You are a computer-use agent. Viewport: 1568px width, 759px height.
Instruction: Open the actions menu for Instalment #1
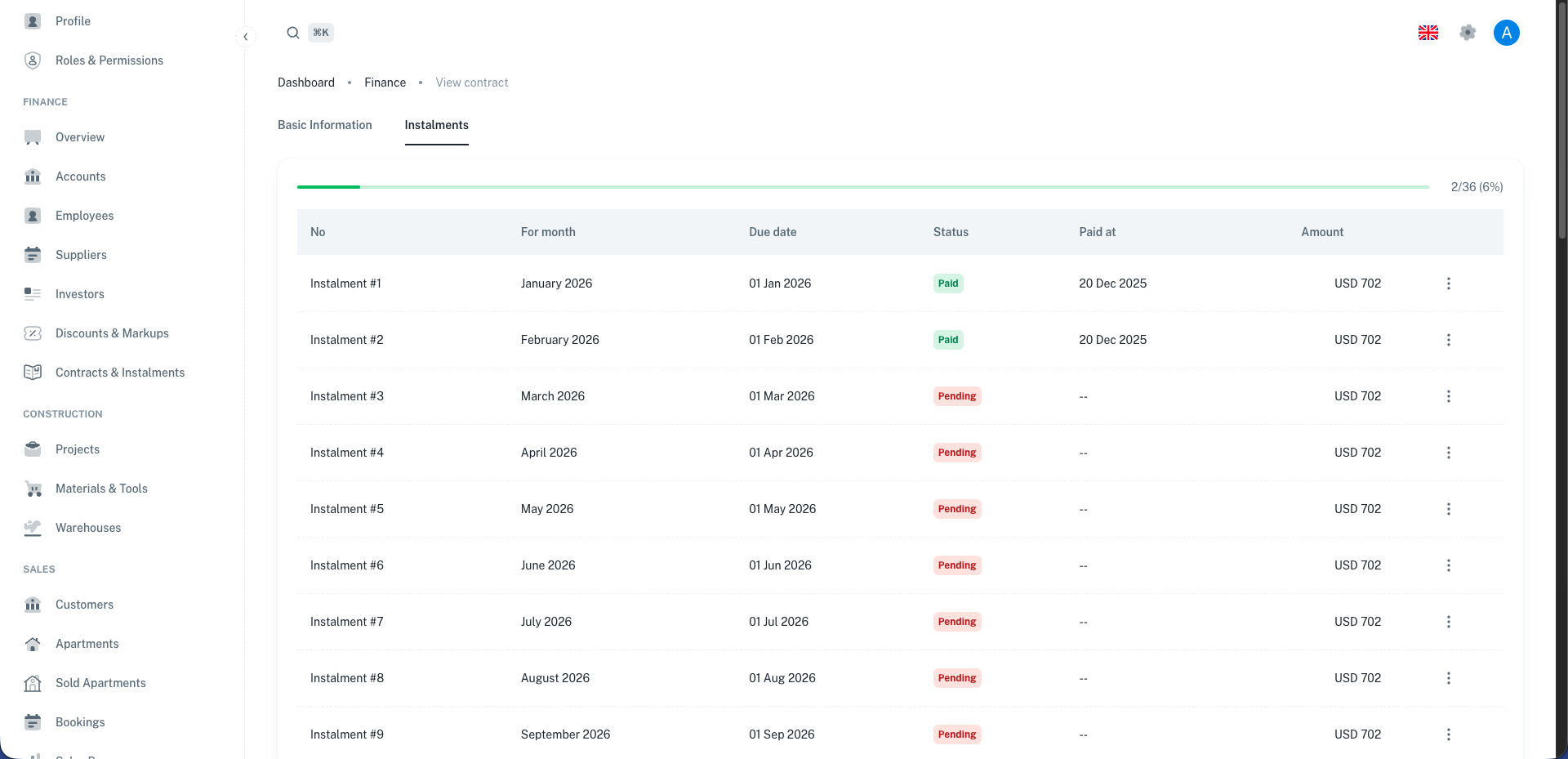click(1449, 284)
